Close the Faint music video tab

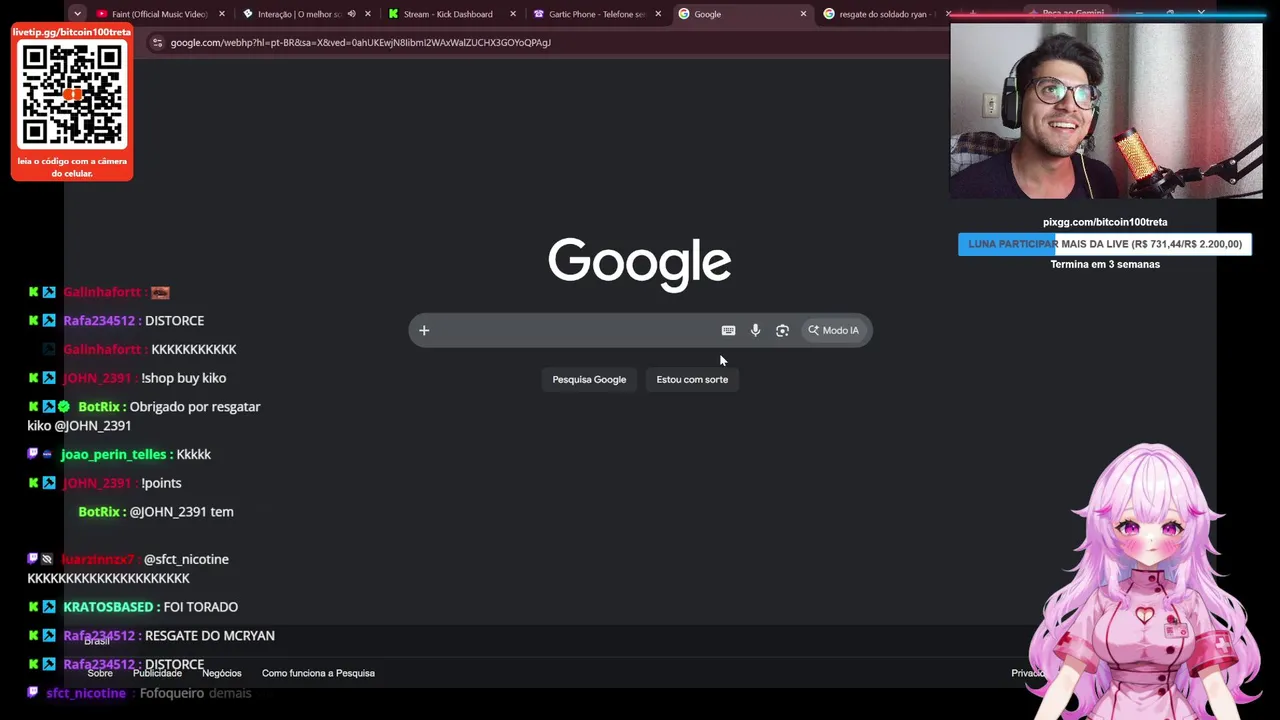click(222, 14)
